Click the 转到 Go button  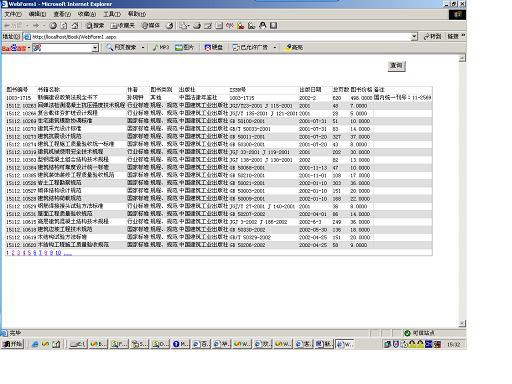pos(432,36)
